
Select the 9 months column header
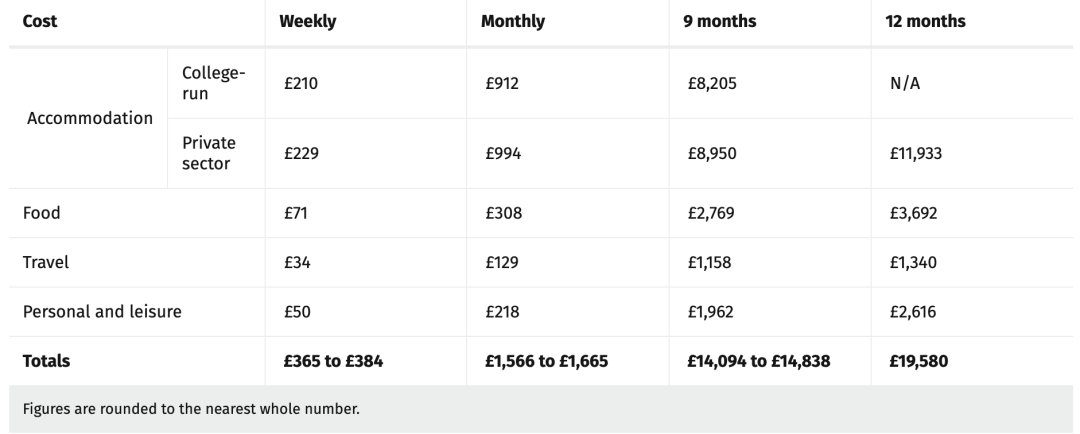720,21
